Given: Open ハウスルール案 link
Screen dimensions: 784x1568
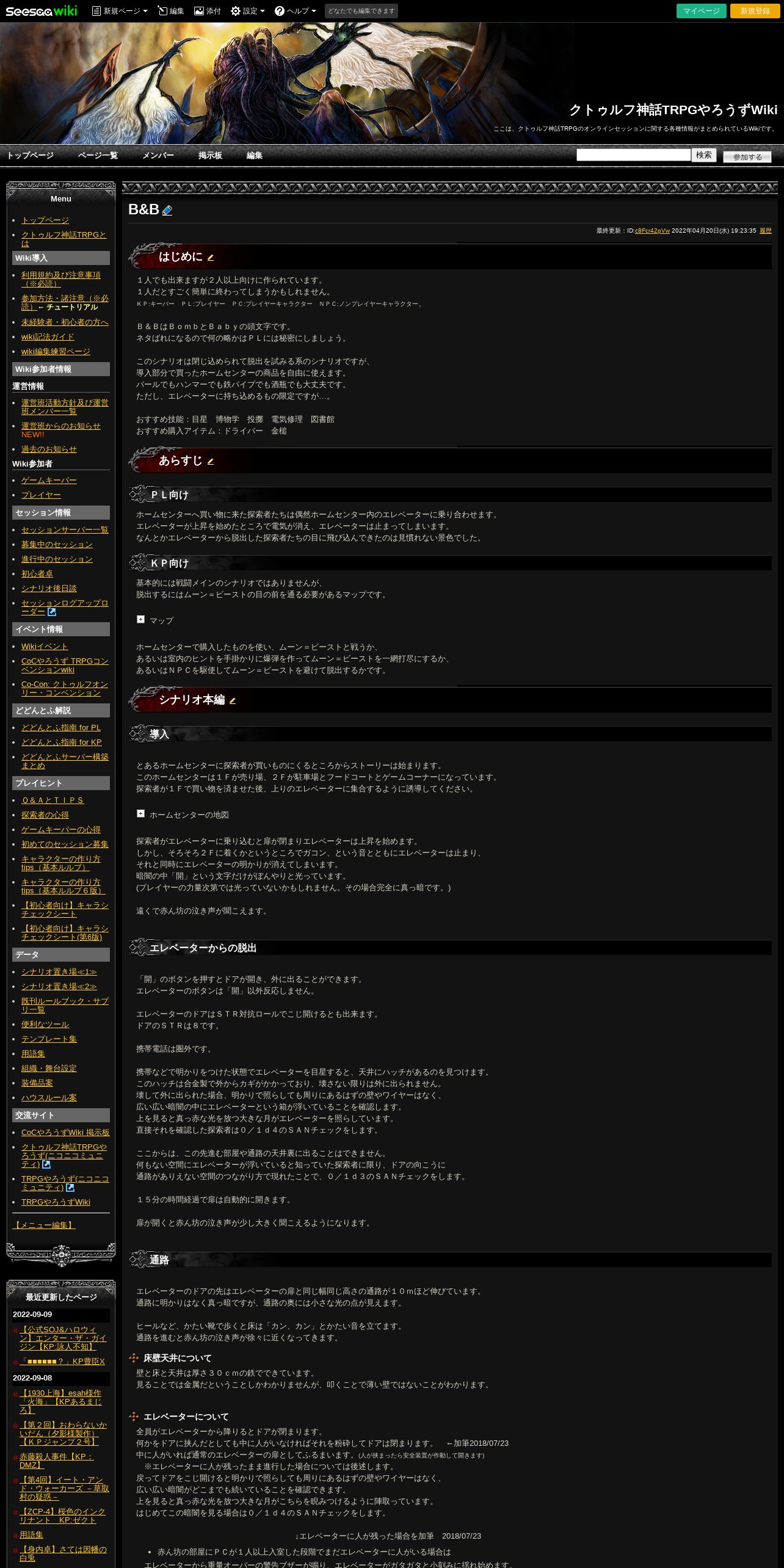Looking at the screenshot, I should [x=49, y=1097].
